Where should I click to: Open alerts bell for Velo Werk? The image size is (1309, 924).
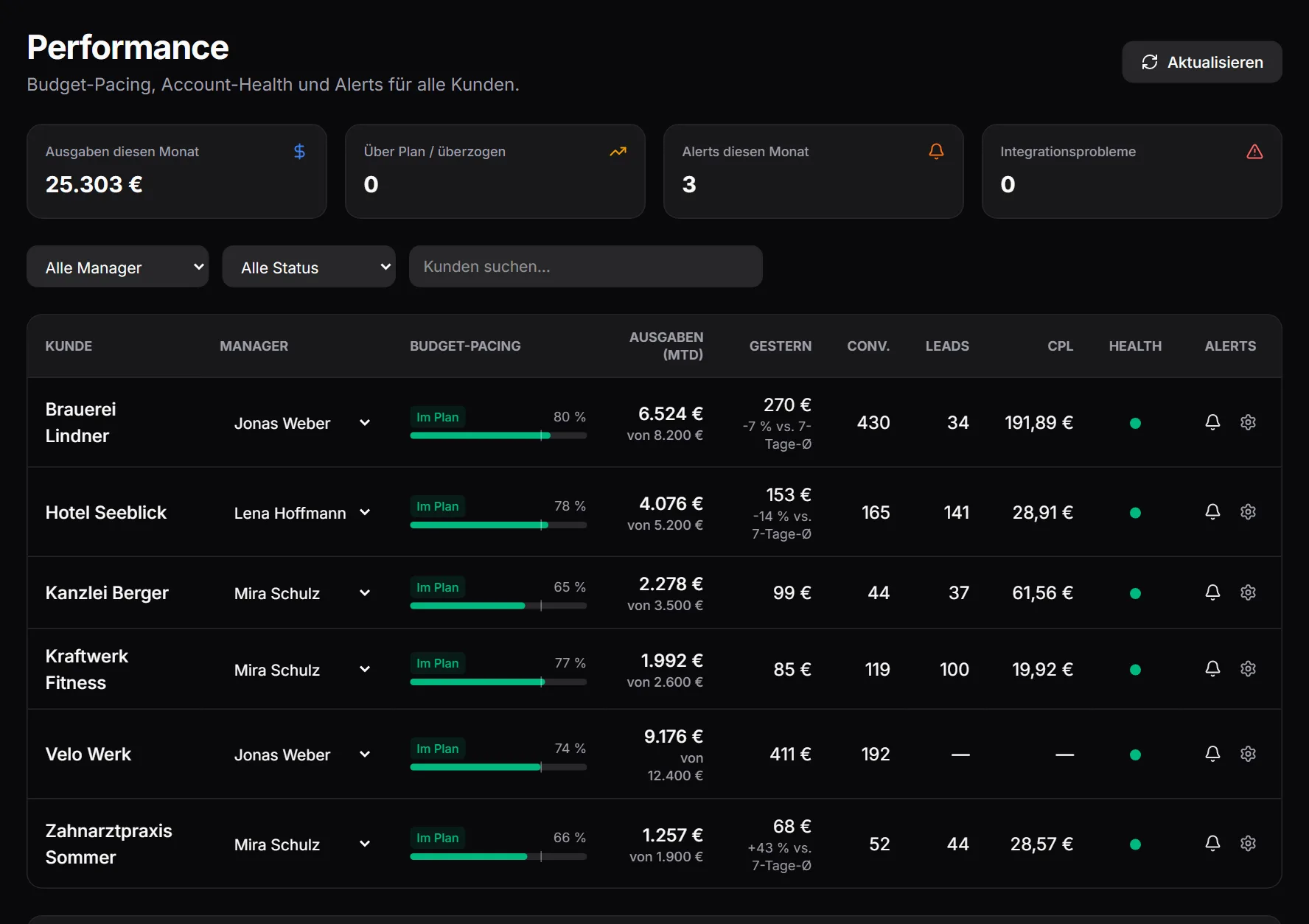pos(1212,754)
